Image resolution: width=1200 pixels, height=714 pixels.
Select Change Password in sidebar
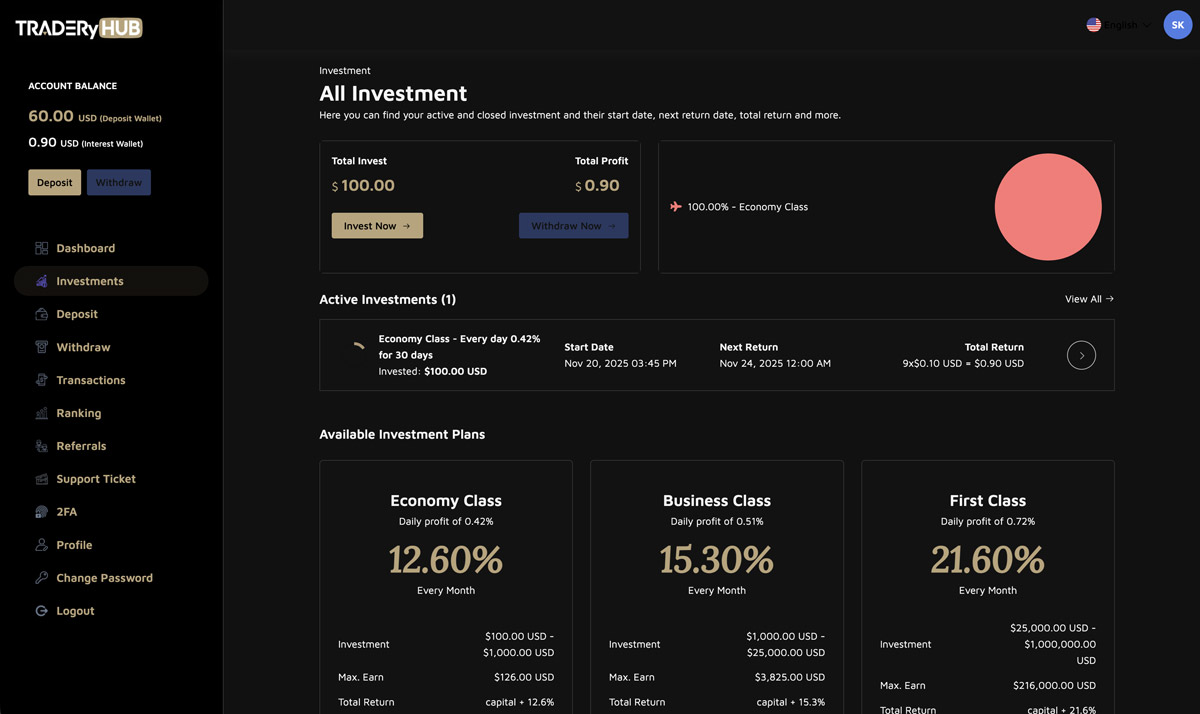104,578
